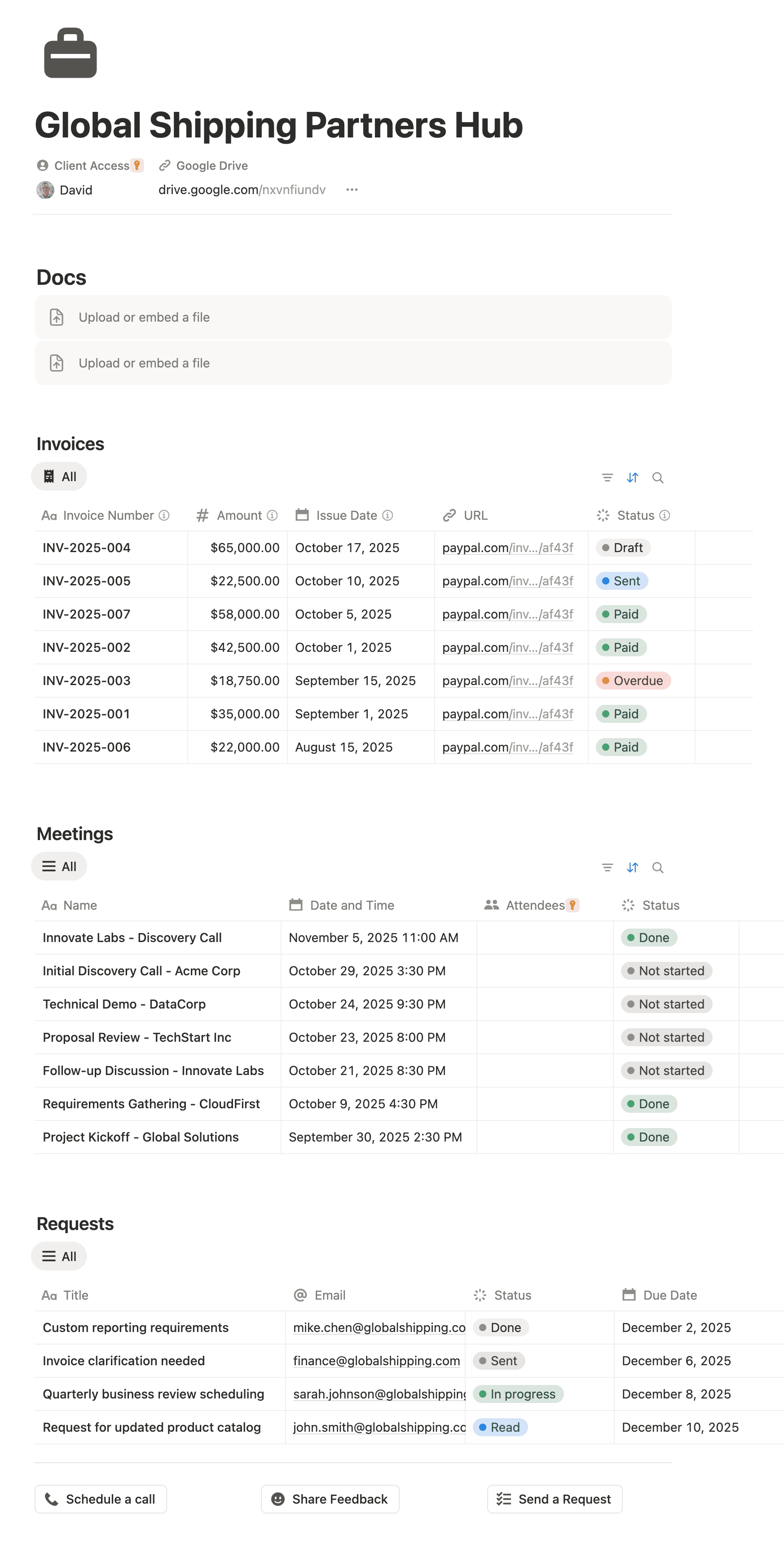
Task: Click the Amount column info icon
Action: point(273,515)
